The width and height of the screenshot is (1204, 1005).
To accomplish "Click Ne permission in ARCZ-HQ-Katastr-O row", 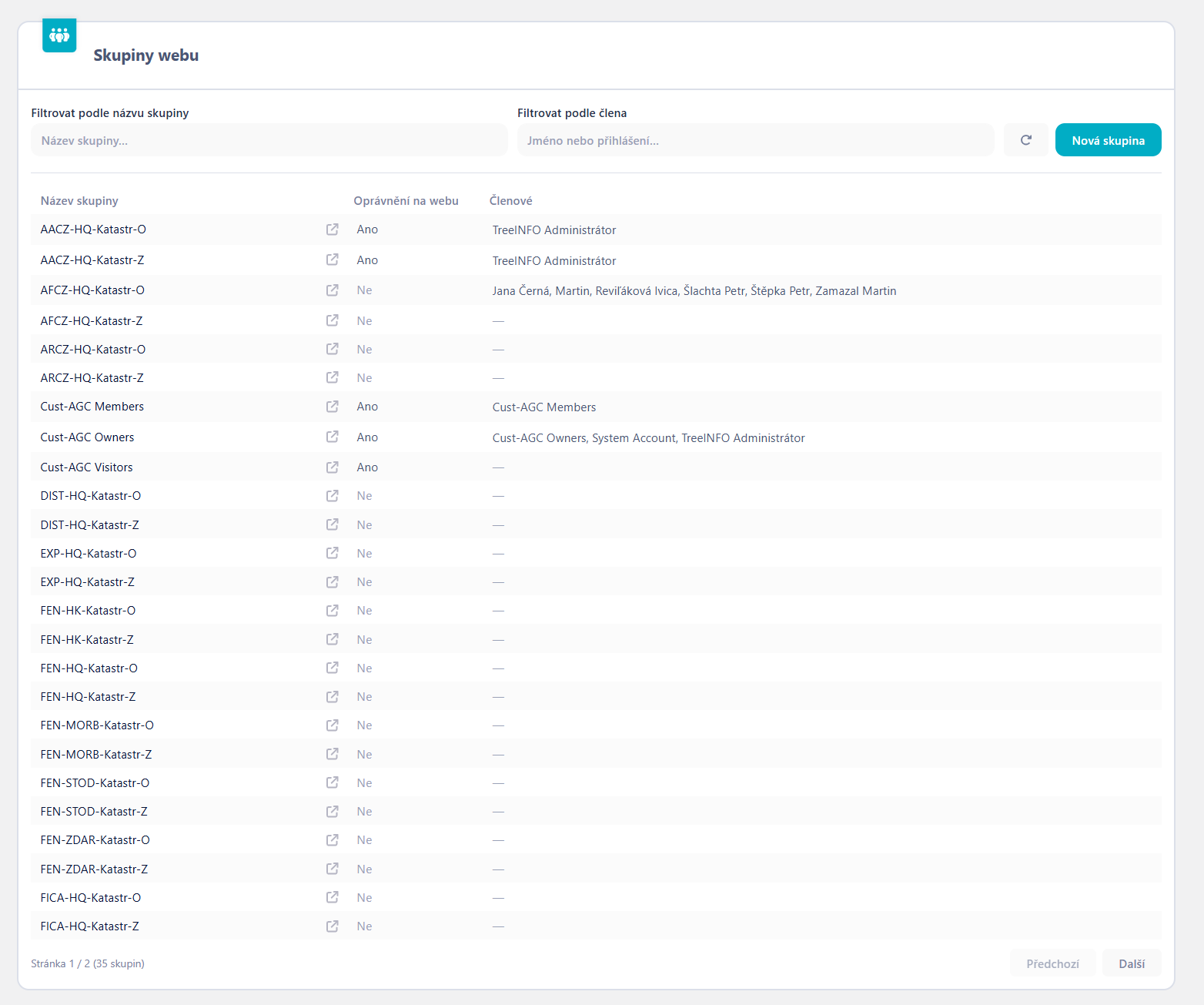I will 364,350.
